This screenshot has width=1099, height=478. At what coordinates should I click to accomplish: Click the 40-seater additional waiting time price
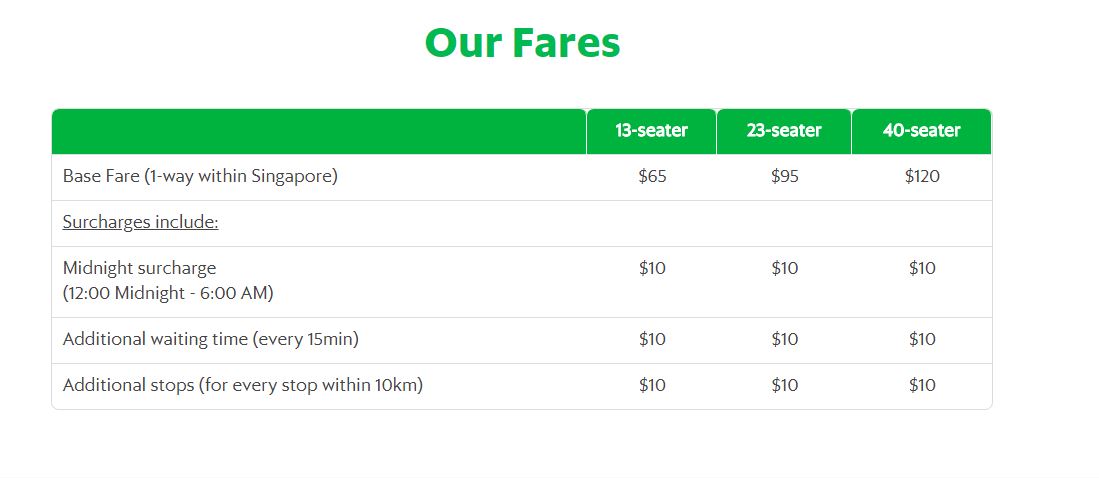coord(922,340)
